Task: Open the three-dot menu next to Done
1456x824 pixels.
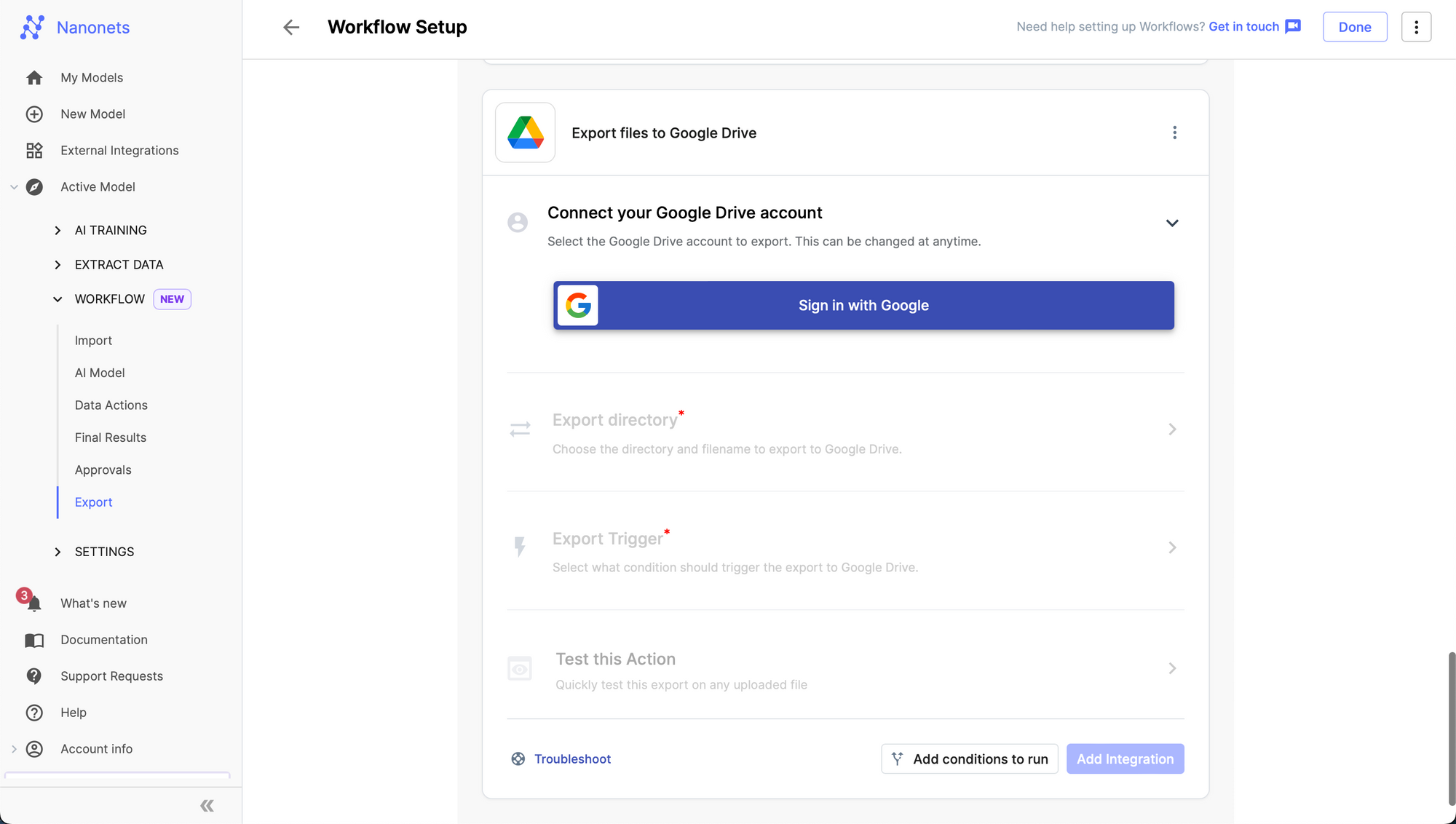Action: (1416, 27)
